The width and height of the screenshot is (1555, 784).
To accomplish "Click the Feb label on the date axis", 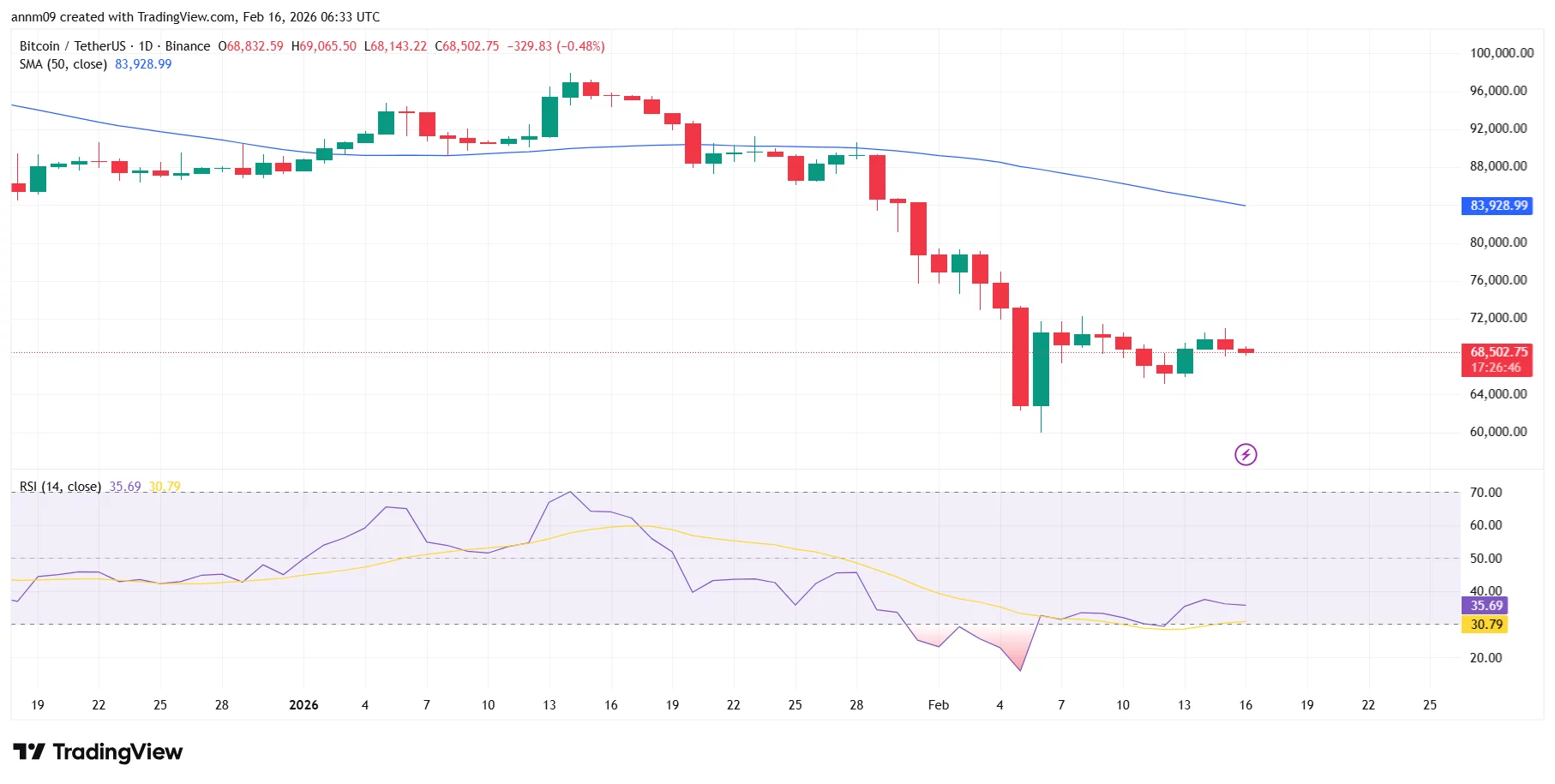I will [939, 705].
